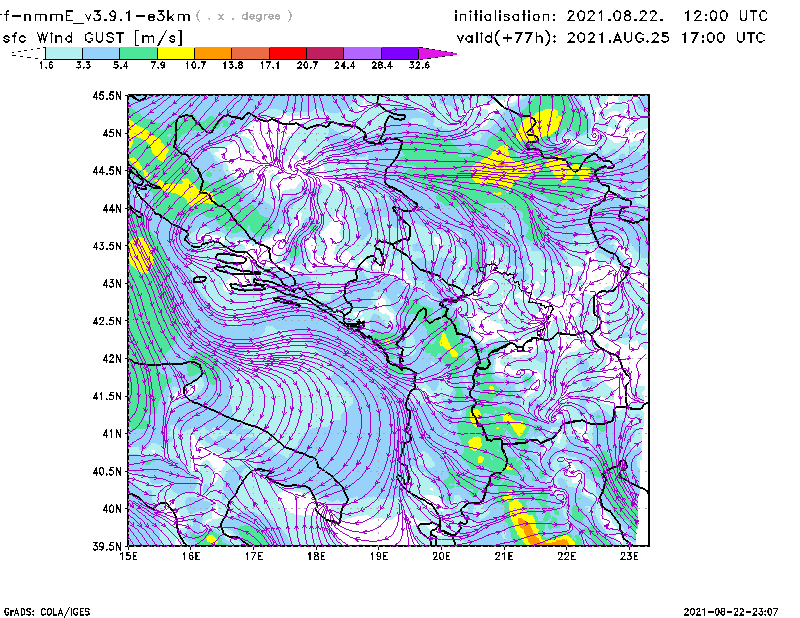
Task: Click the legend value '17.1'
Action: [x=270, y=65]
